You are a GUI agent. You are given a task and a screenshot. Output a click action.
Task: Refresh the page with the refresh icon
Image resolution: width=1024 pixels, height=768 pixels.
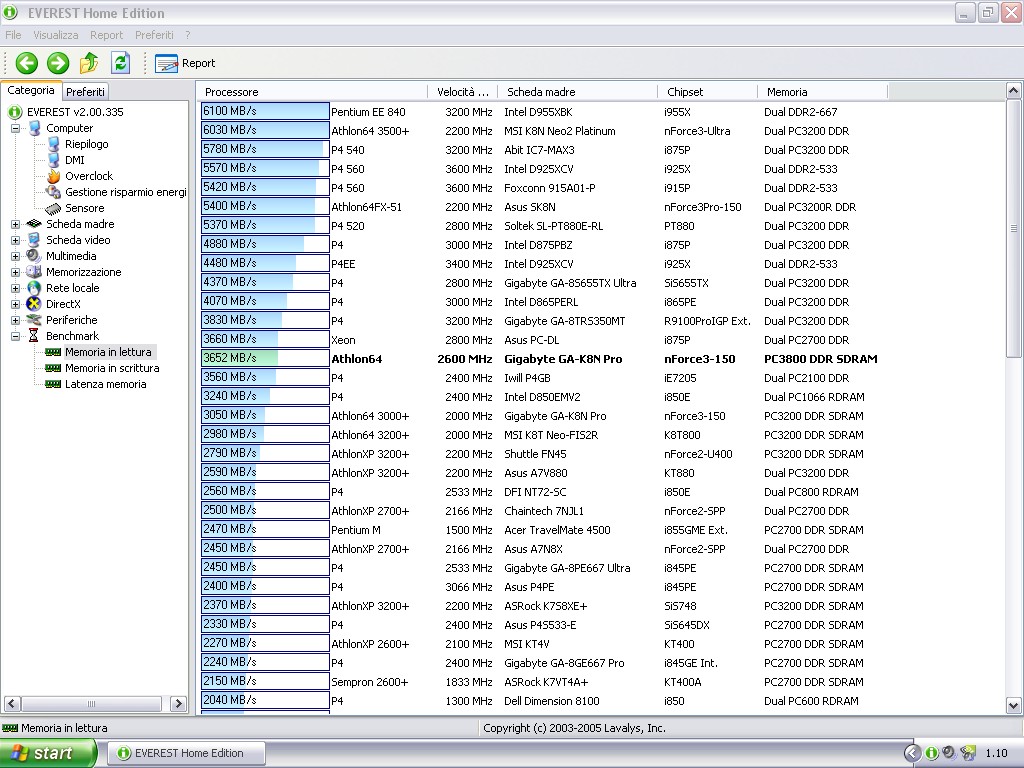(120, 63)
